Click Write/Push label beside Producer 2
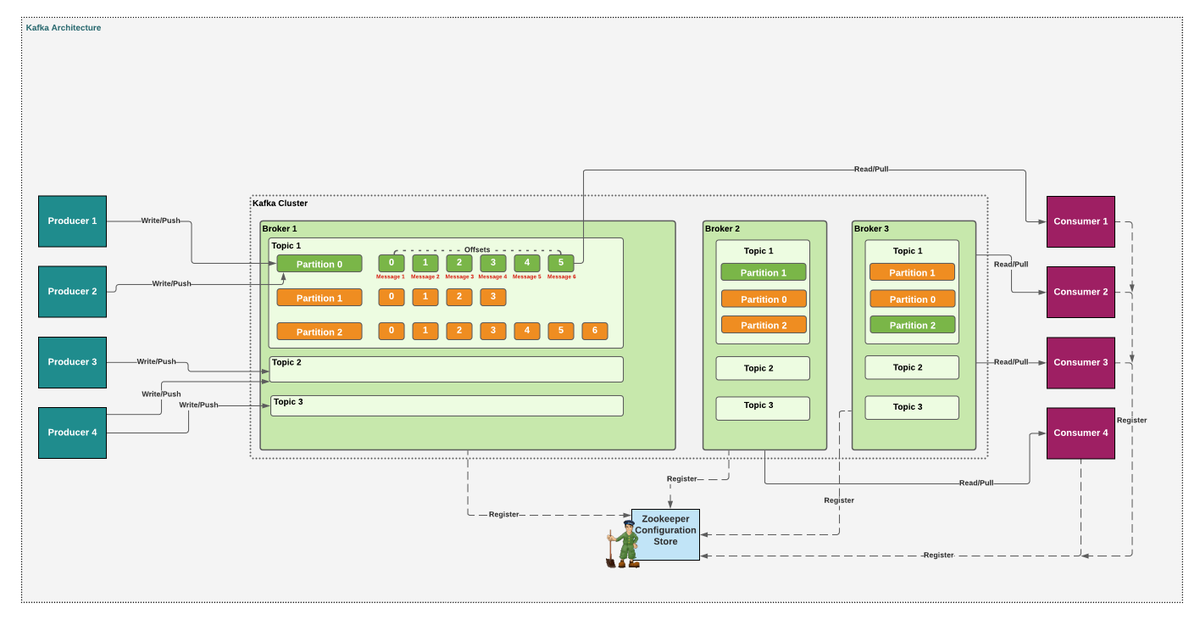 coord(172,284)
